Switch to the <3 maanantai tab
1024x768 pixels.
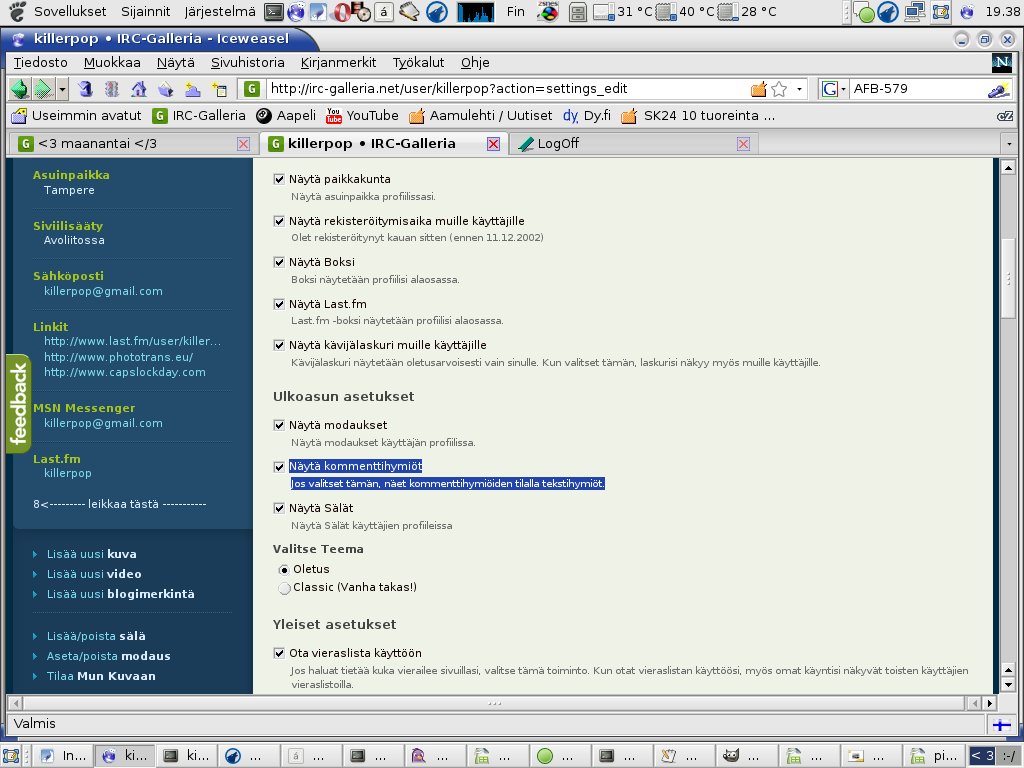tap(133, 144)
